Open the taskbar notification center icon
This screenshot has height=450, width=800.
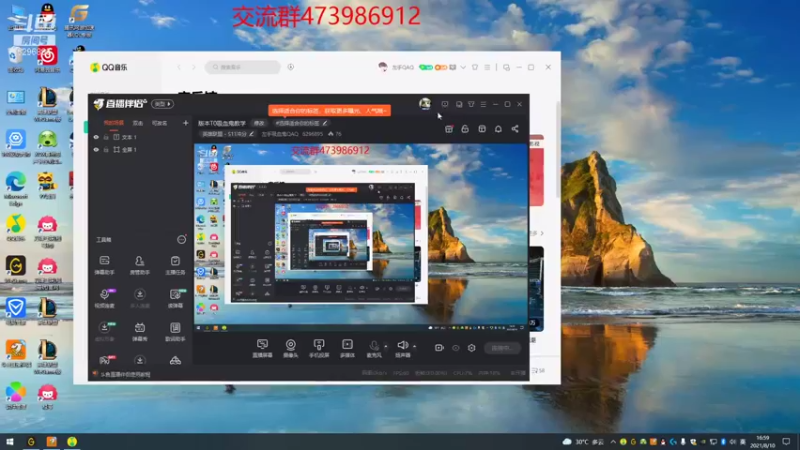pyautogui.click(x=786, y=442)
